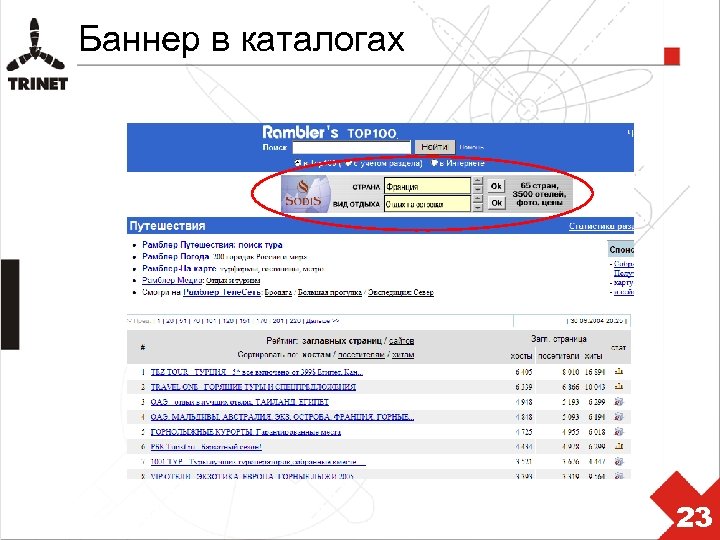Open the TEZ TOUR ТУРЦИЯ site link

point(257,372)
